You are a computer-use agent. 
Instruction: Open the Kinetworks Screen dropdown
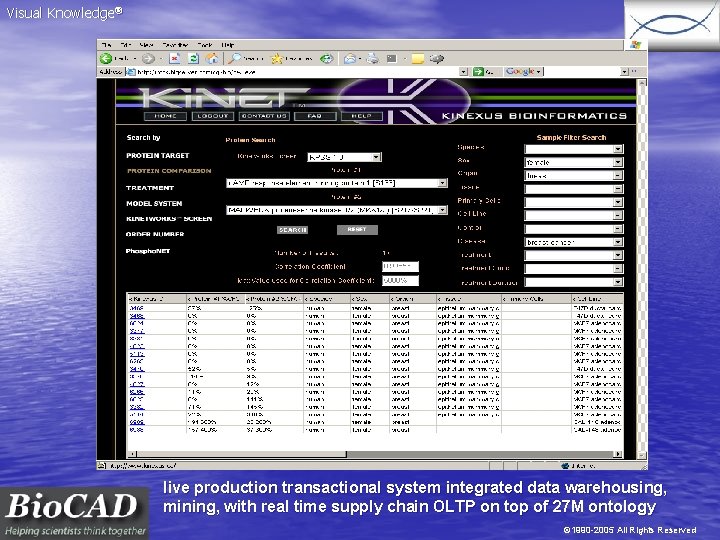pyautogui.click(x=344, y=157)
